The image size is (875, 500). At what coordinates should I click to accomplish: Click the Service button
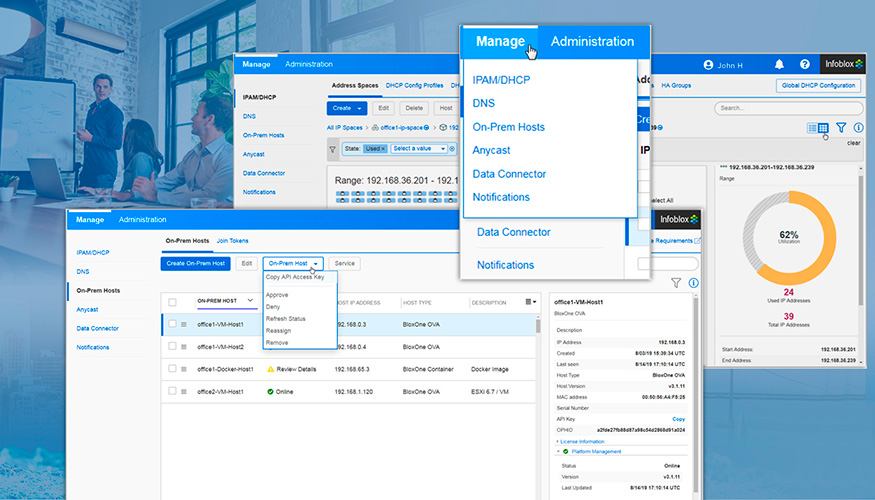tap(344, 263)
